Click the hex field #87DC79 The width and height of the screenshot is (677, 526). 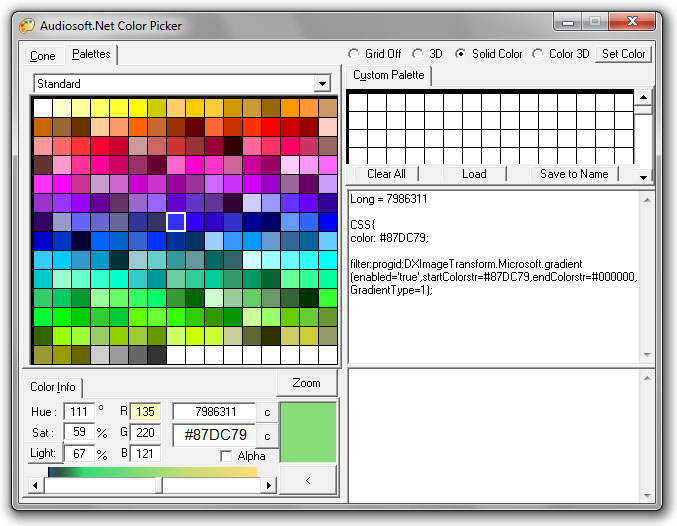coord(215,435)
